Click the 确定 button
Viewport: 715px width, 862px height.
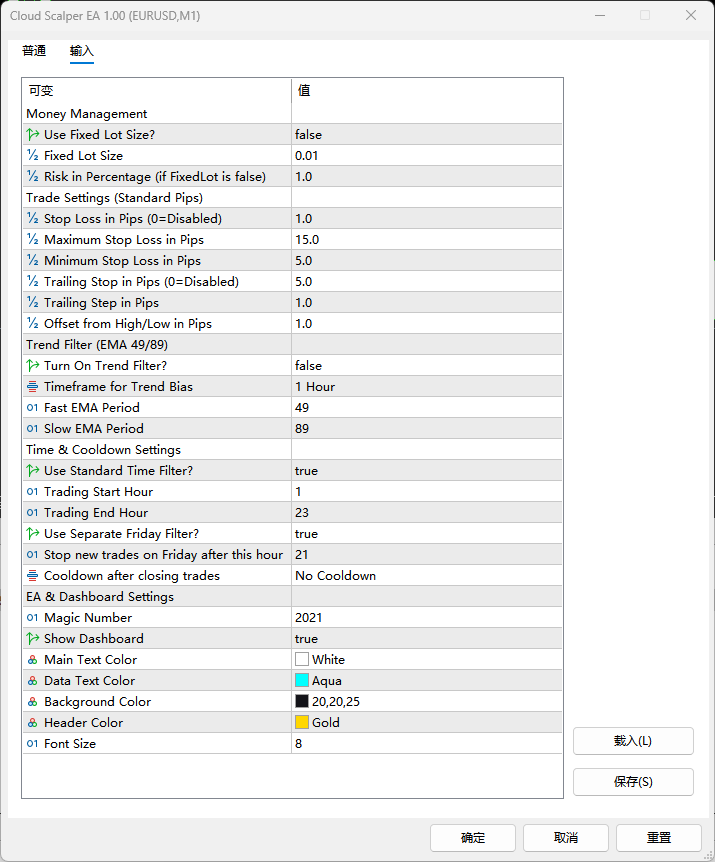tap(473, 837)
